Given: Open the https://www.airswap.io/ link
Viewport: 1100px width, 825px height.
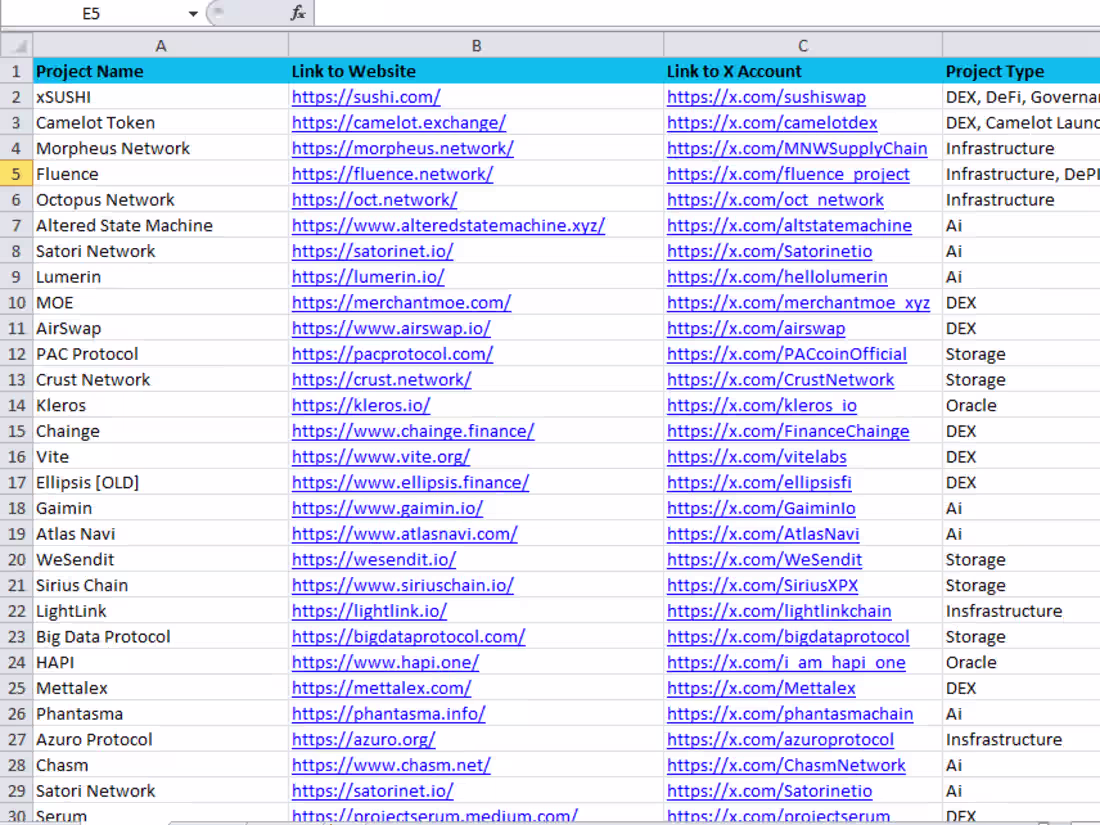Looking at the screenshot, I should point(391,328).
